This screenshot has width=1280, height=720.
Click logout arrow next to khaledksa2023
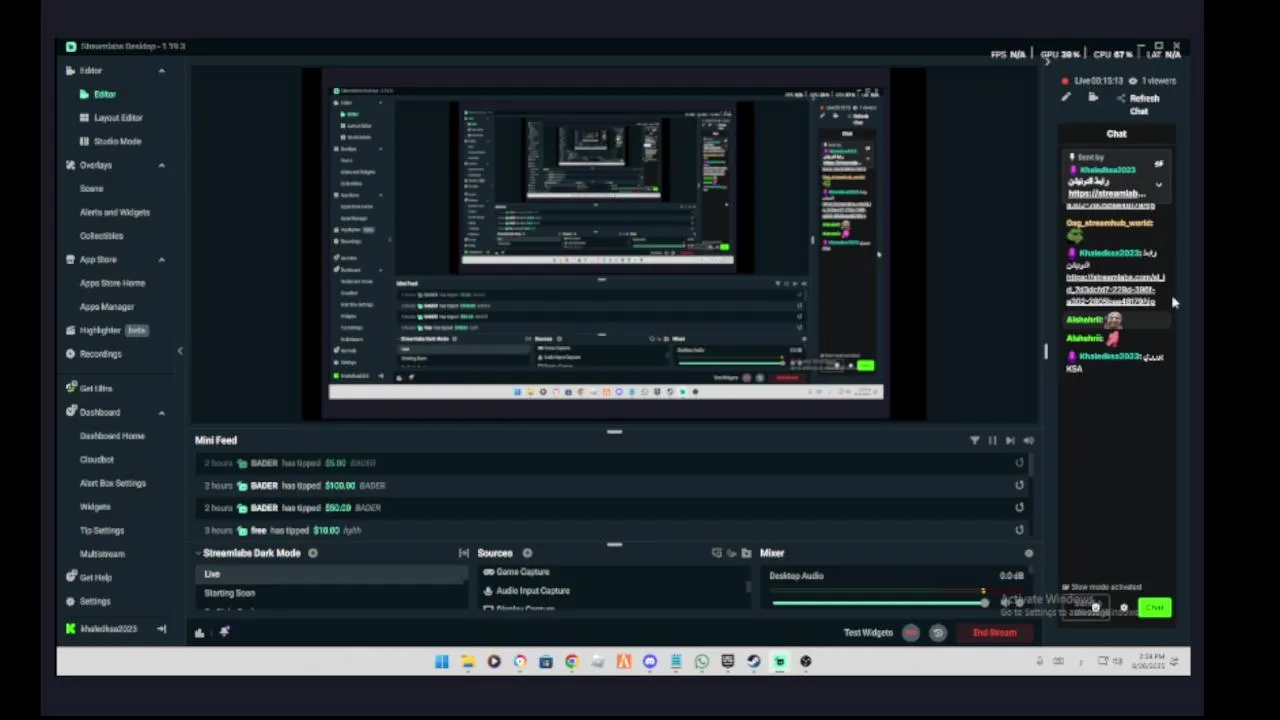[x=162, y=629]
